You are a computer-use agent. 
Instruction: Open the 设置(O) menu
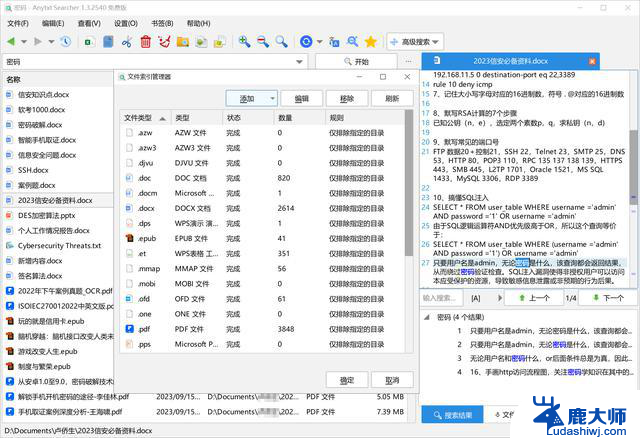(126, 23)
